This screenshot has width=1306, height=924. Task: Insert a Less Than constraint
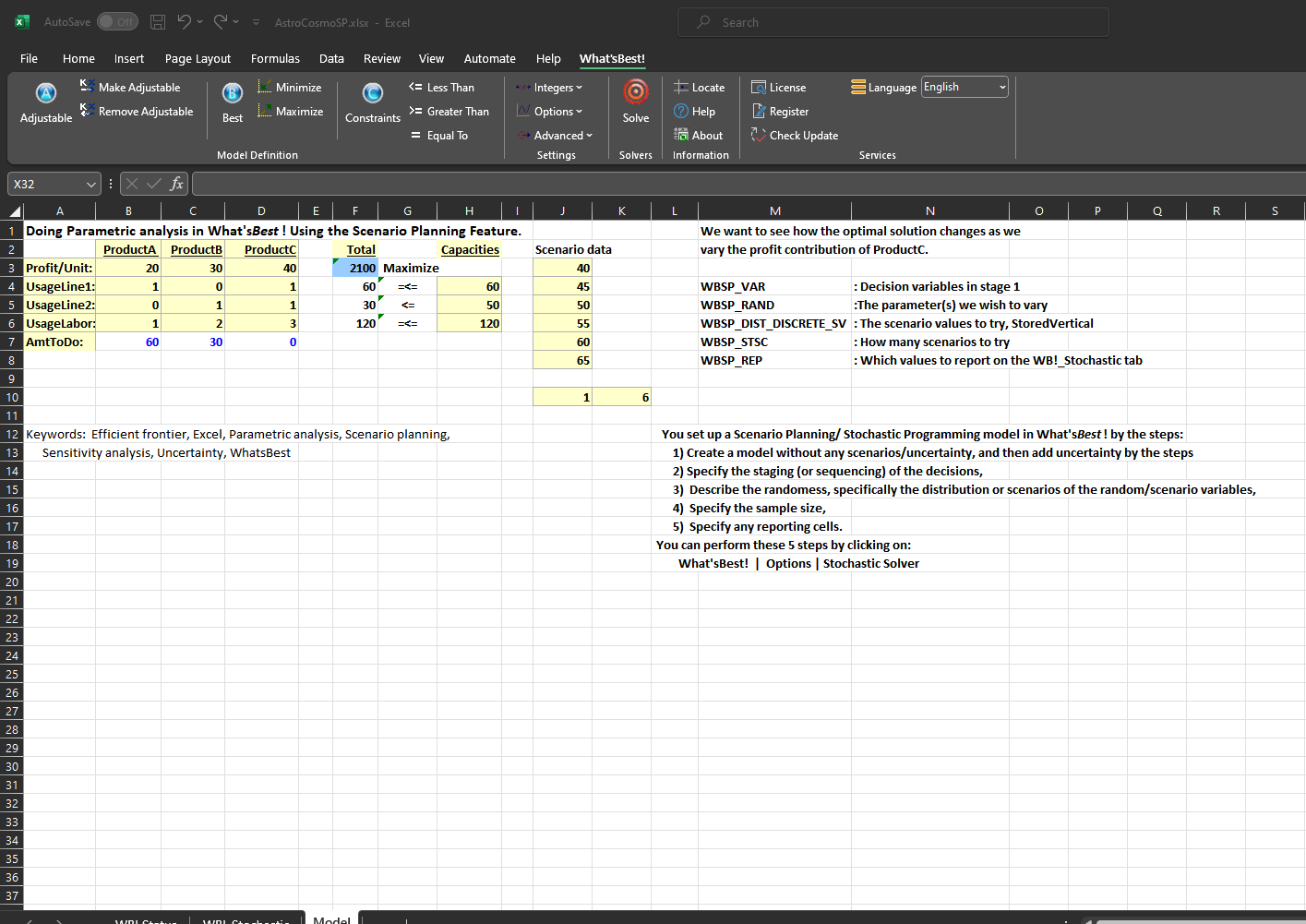[441, 87]
